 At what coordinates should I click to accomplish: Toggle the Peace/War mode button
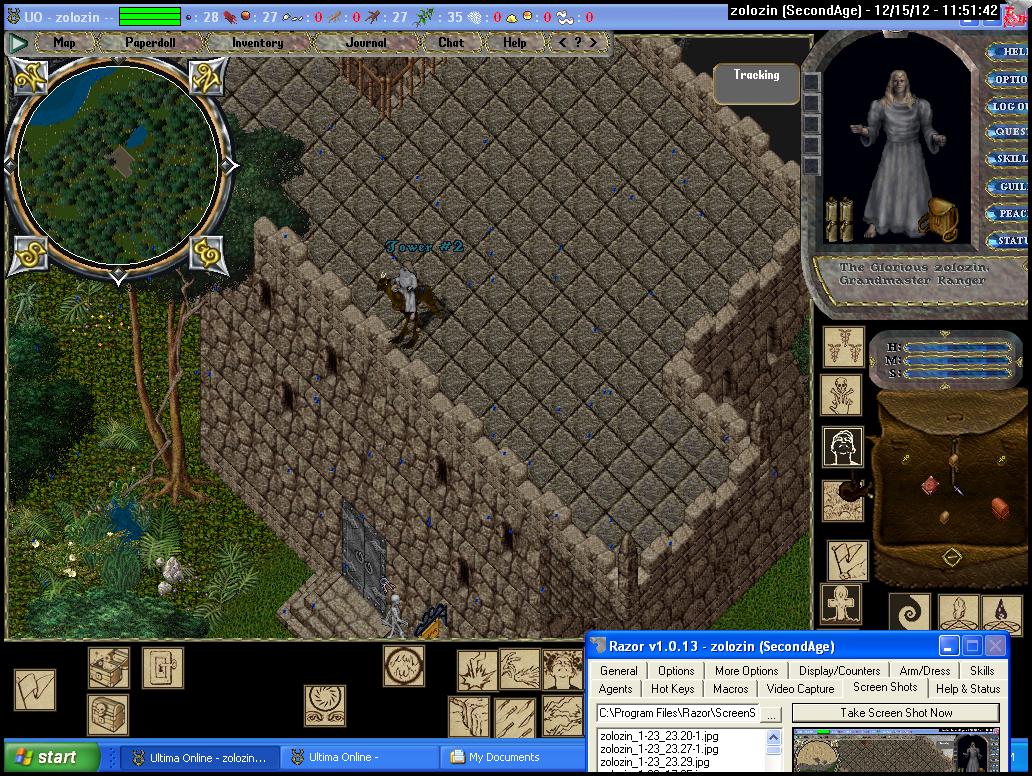[1008, 214]
